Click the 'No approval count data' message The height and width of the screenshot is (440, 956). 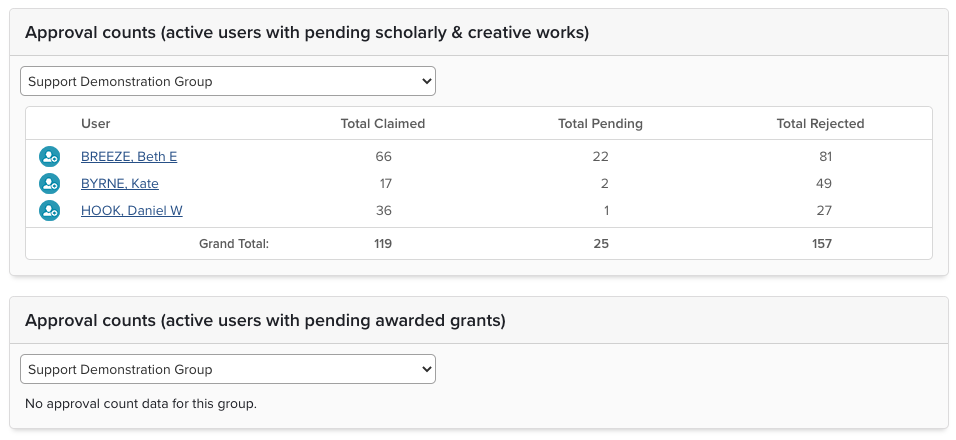click(x=141, y=404)
